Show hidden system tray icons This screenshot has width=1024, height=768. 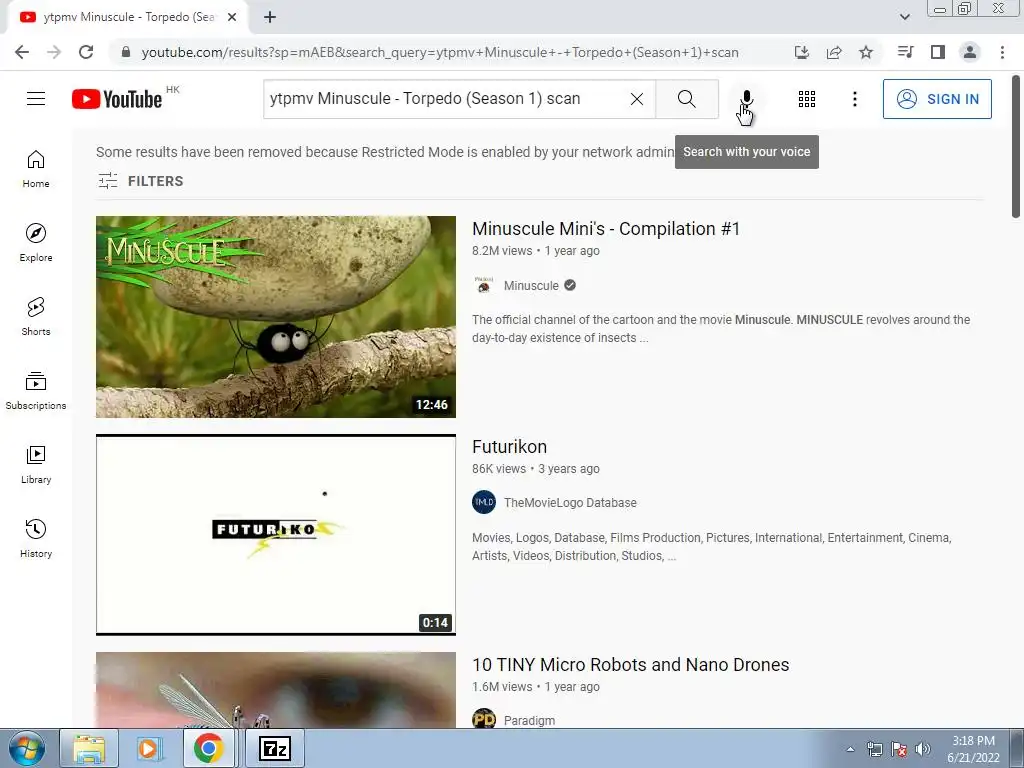[850, 749]
